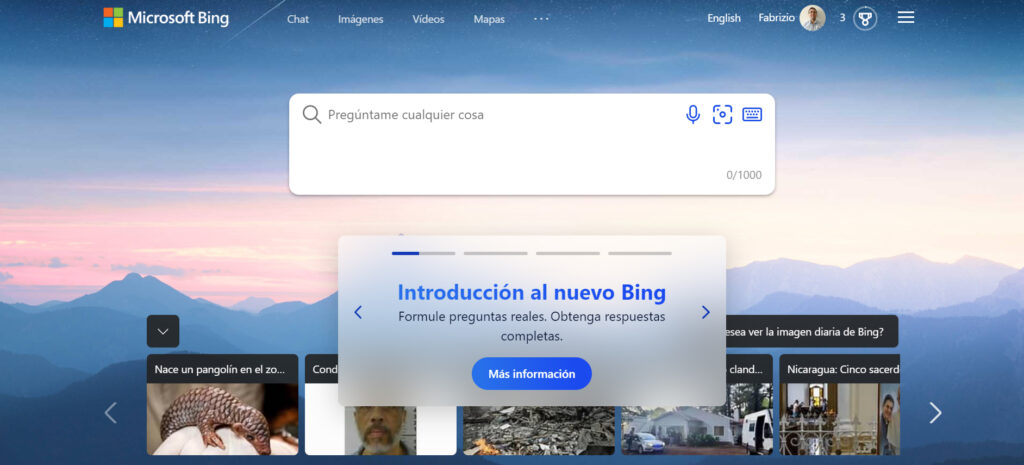Go to Imágenes in navigation
This screenshot has height=465, width=1024.
(x=360, y=19)
